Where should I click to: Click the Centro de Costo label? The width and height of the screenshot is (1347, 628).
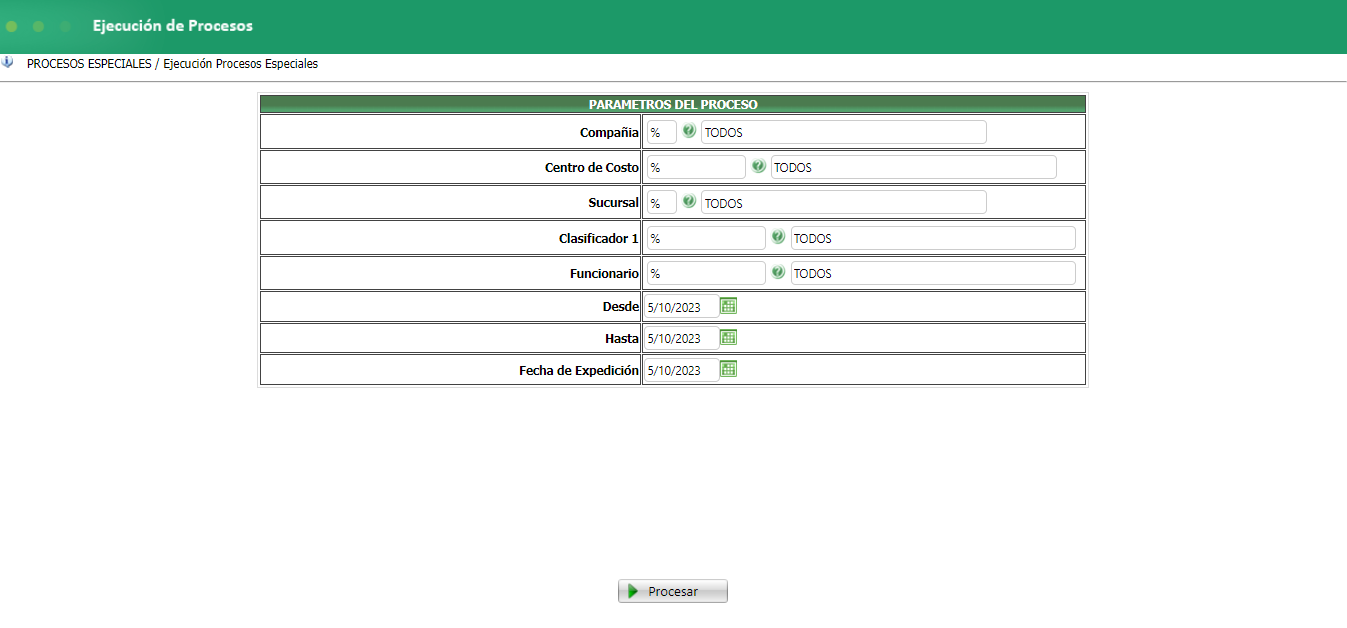click(x=592, y=167)
